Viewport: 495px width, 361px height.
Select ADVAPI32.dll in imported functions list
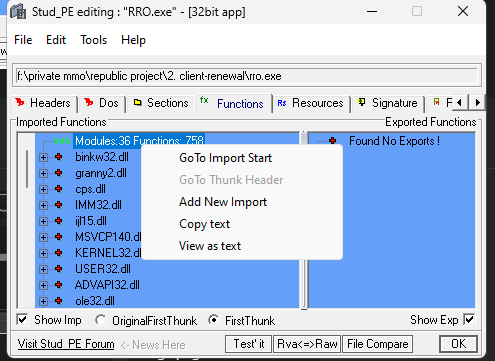click(x=107, y=285)
